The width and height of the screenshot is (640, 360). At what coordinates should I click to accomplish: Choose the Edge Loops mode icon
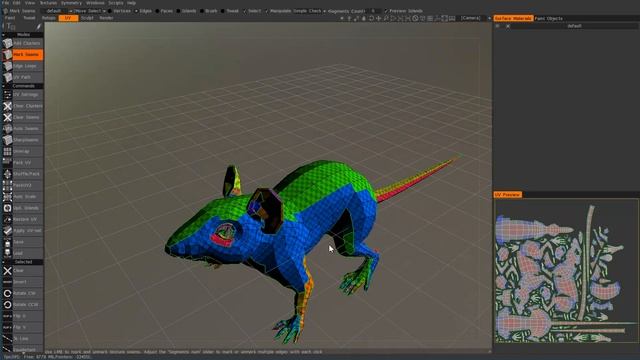(x=7, y=66)
